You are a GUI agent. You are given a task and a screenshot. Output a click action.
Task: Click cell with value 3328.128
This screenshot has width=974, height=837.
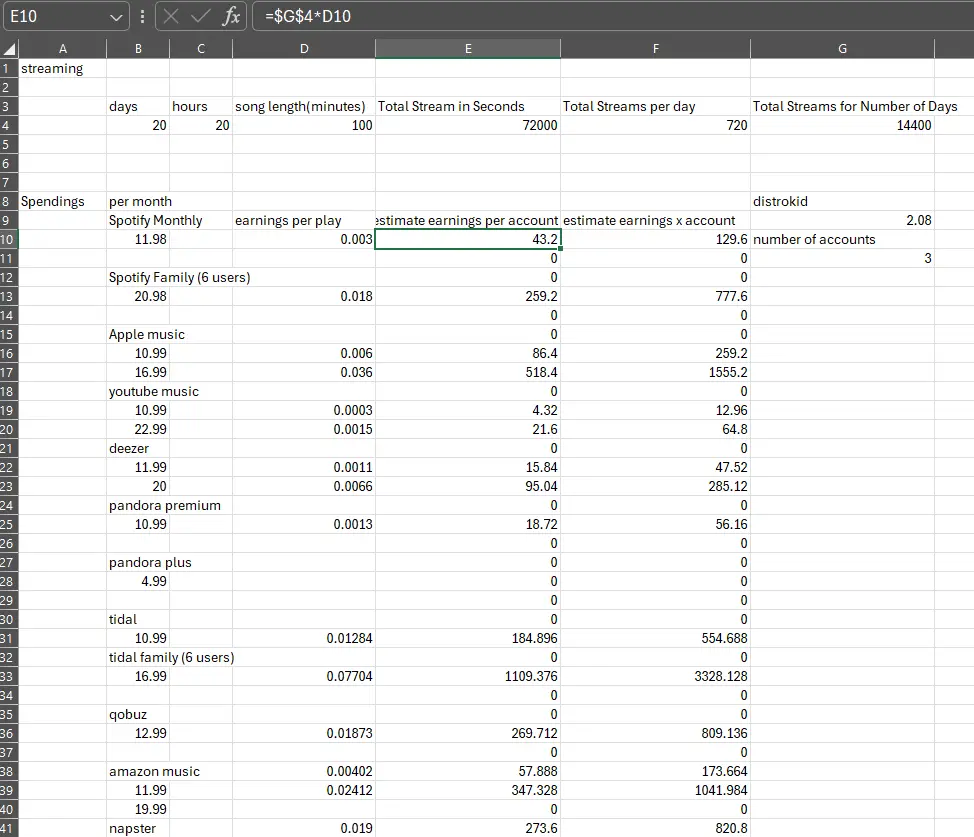655,676
